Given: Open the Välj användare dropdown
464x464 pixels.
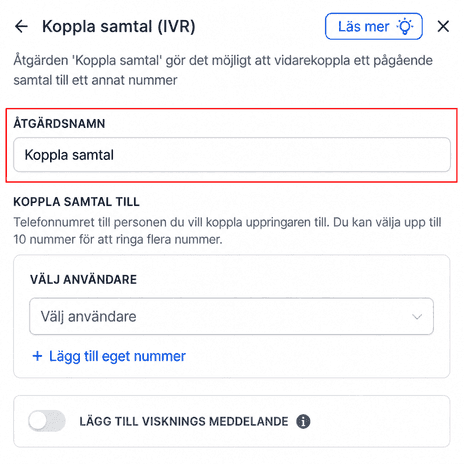Looking at the screenshot, I should 231,316.
